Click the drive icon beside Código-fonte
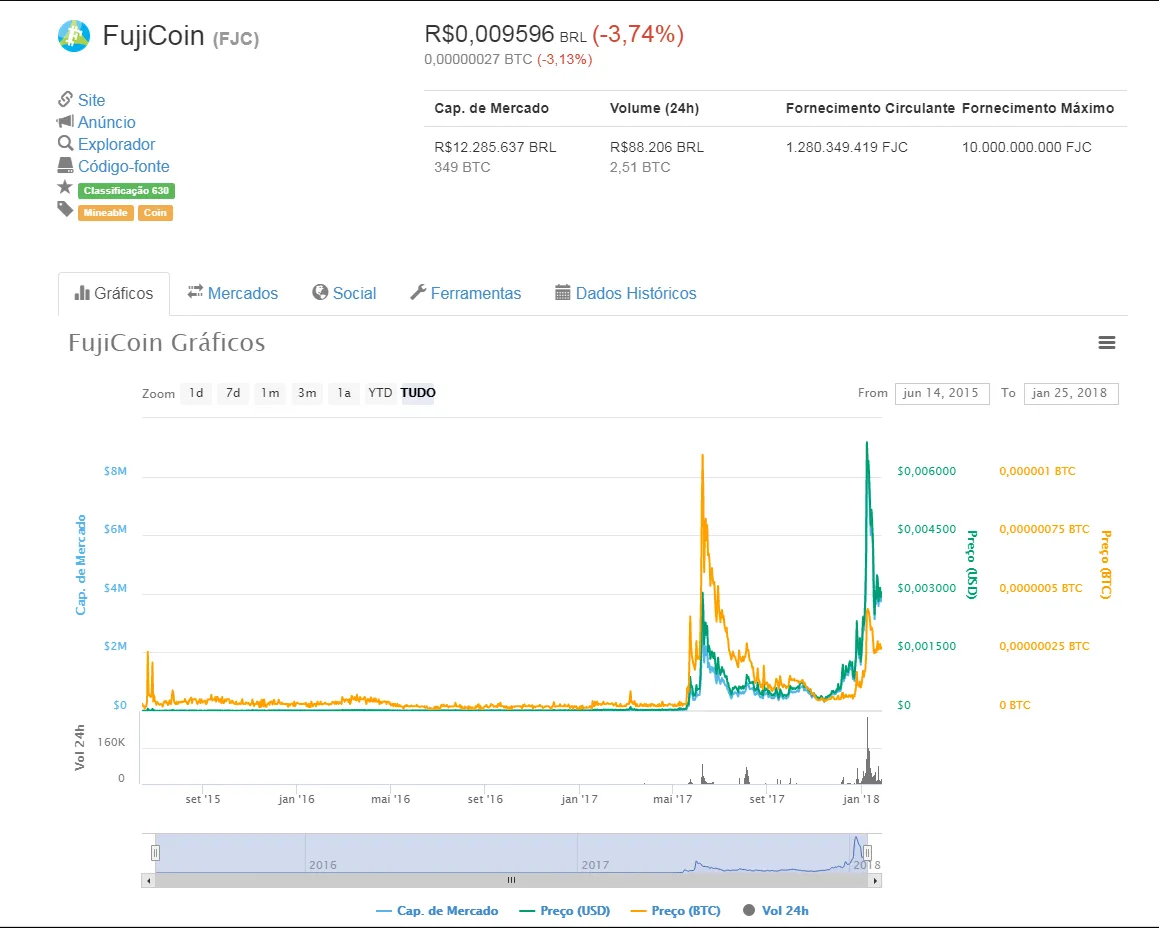The height and width of the screenshot is (928, 1159). point(65,165)
